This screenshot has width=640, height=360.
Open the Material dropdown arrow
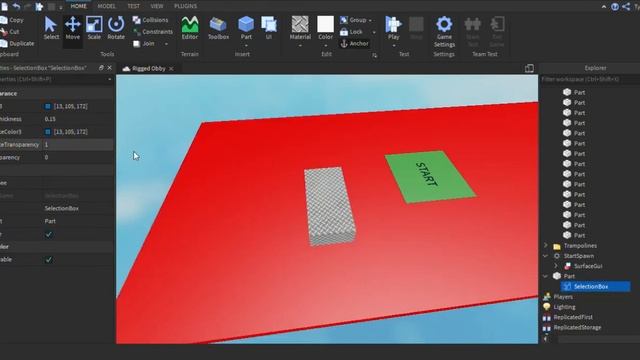(x=300, y=45)
